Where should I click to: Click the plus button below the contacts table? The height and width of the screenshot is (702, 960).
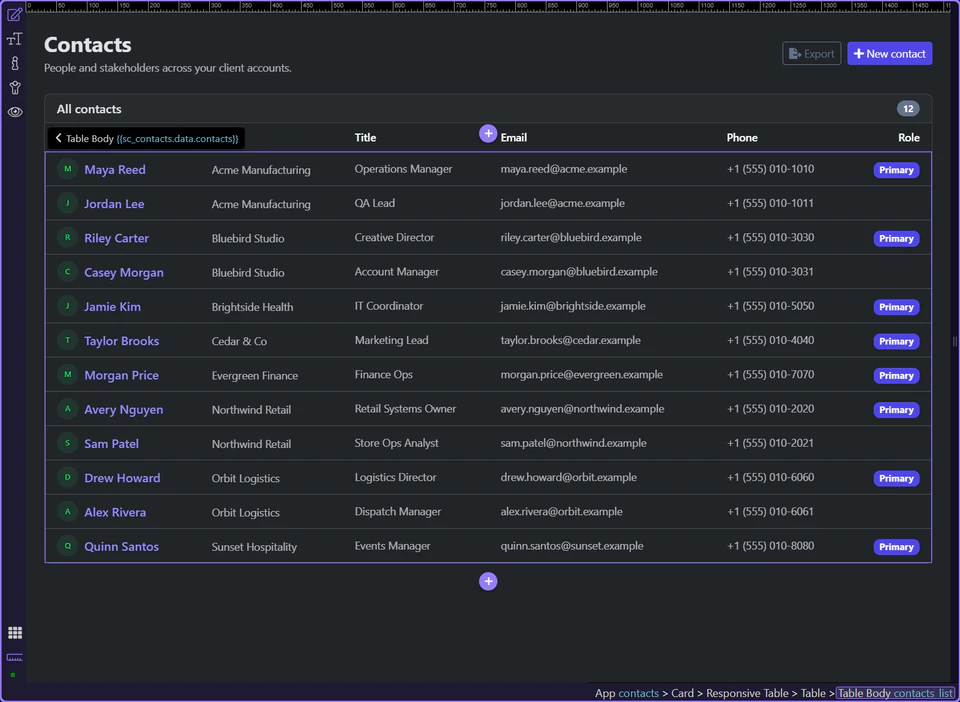click(x=488, y=581)
